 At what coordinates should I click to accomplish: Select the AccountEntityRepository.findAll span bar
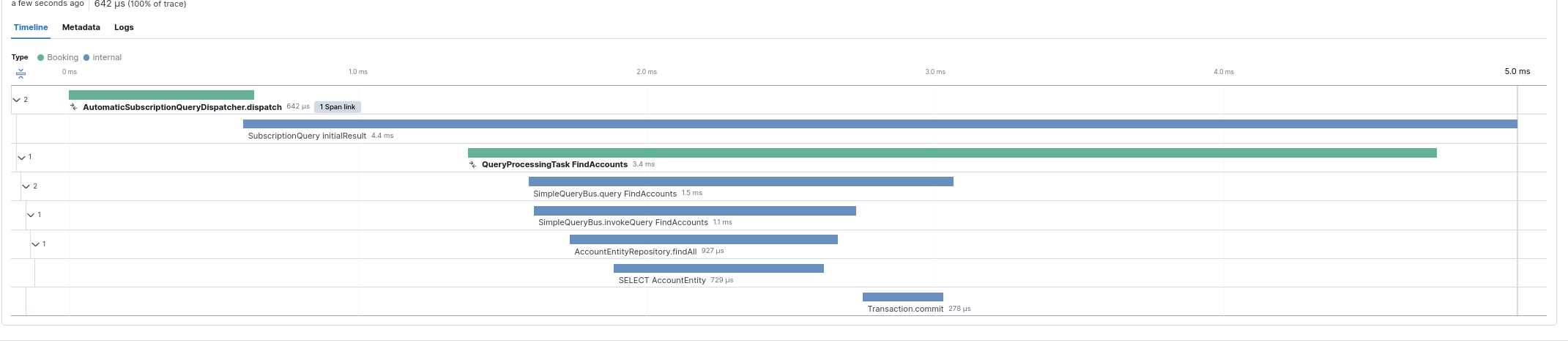coord(704,239)
